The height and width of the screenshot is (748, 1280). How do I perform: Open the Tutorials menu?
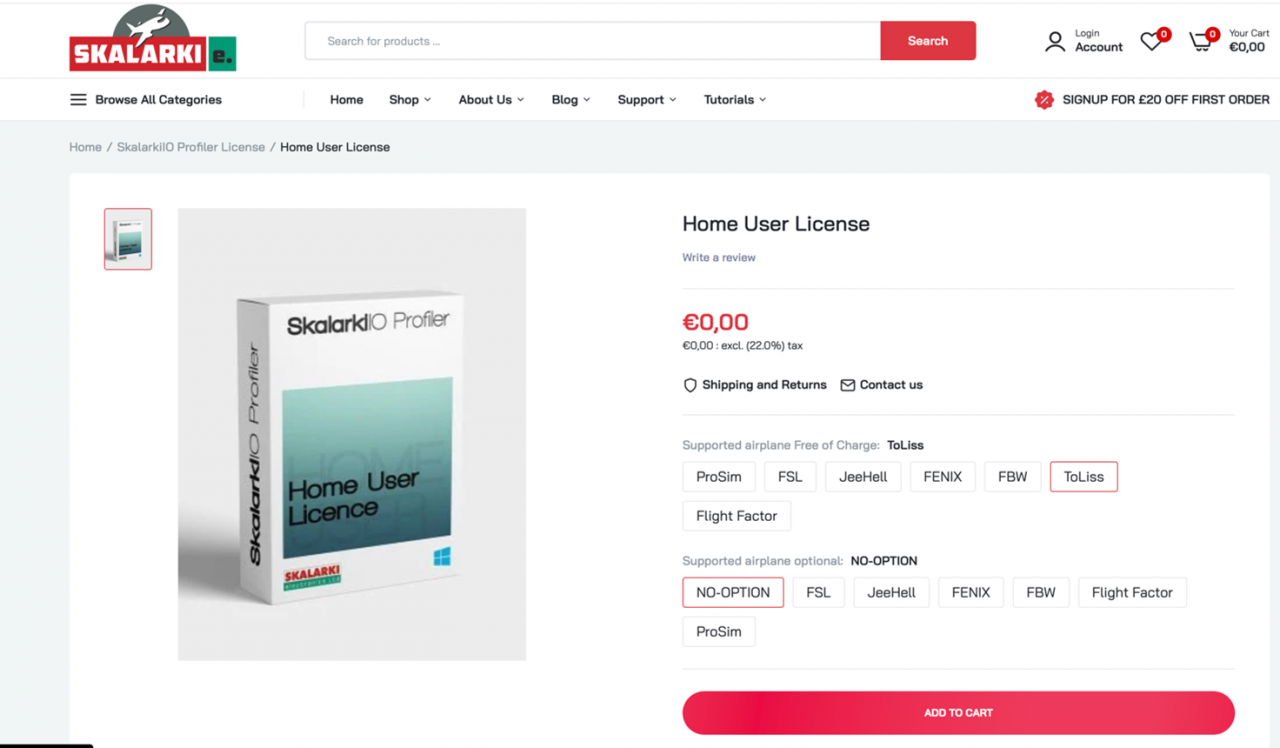pyautogui.click(x=735, y=100)
